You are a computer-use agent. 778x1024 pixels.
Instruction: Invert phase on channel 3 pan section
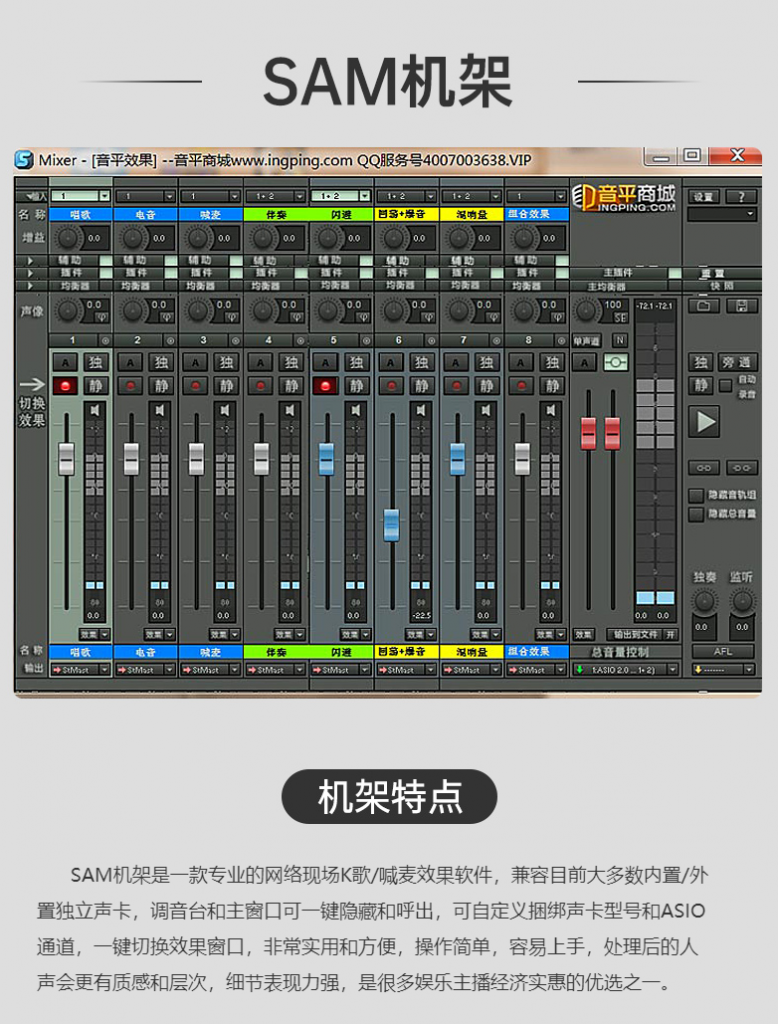pos(231,317)
